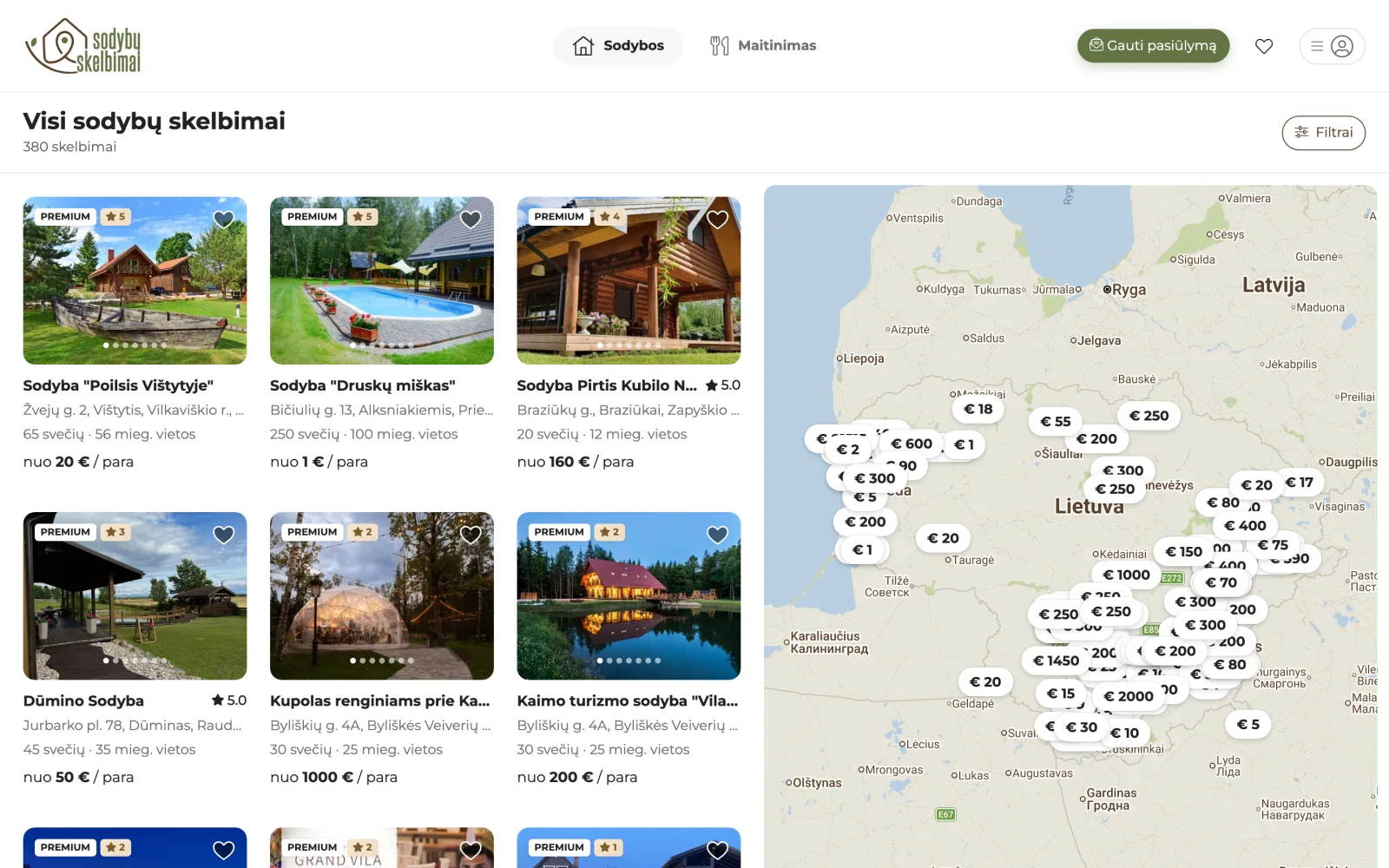Viewport: 1389px width, 868px height.
Task: Click the € 250 marker above Šiauliai
Action: [1149, 416]
